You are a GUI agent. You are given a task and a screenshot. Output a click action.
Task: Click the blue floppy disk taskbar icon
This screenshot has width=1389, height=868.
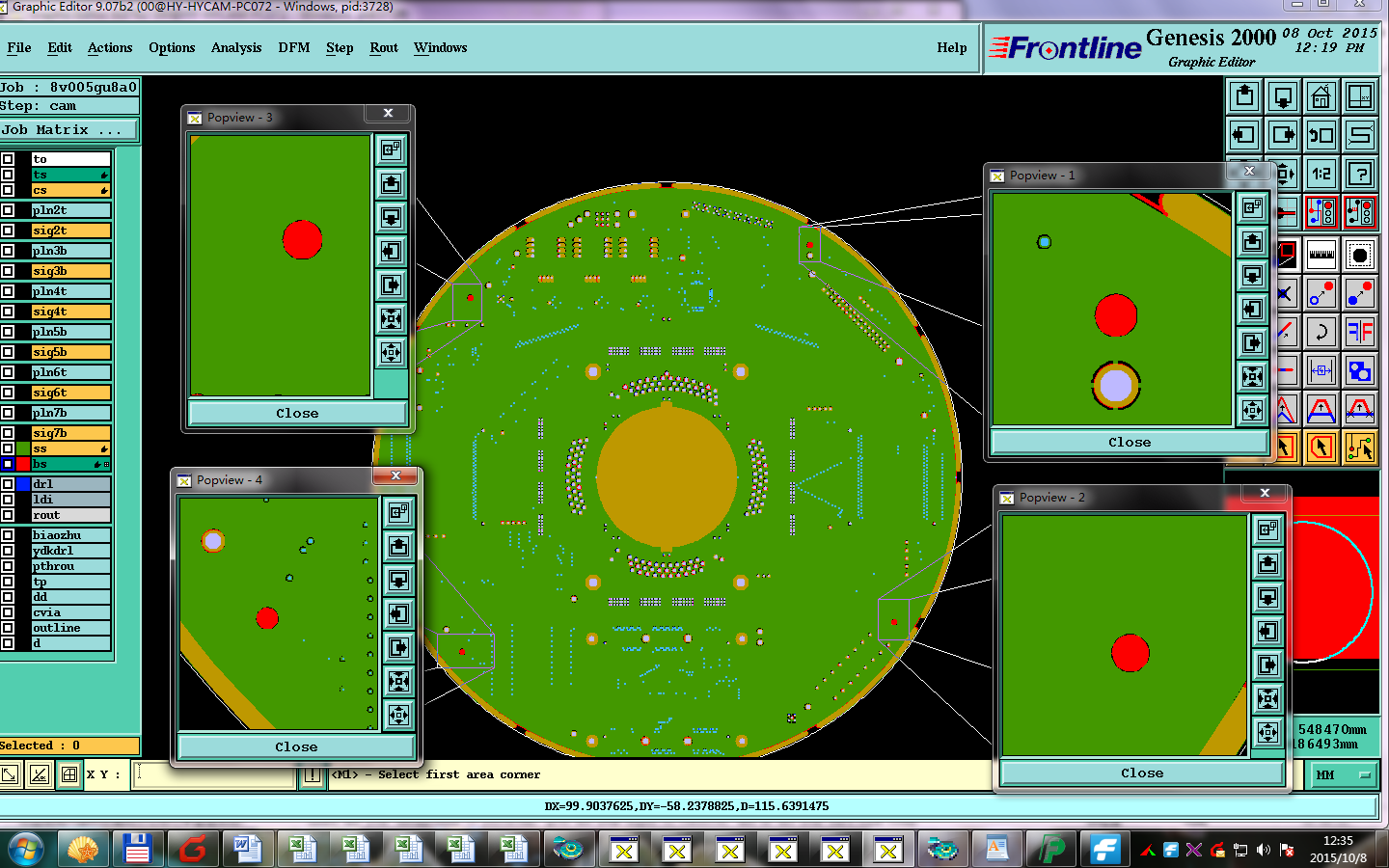tap(137, 849)
